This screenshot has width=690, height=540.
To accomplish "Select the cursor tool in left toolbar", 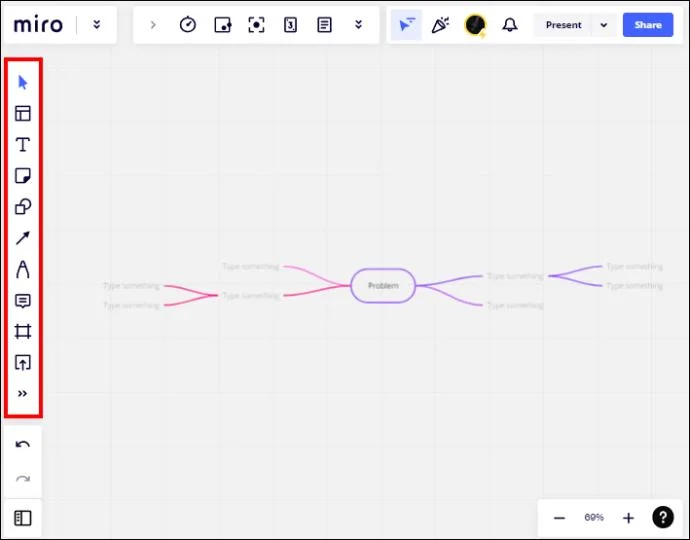I will [x=23, y=83].
